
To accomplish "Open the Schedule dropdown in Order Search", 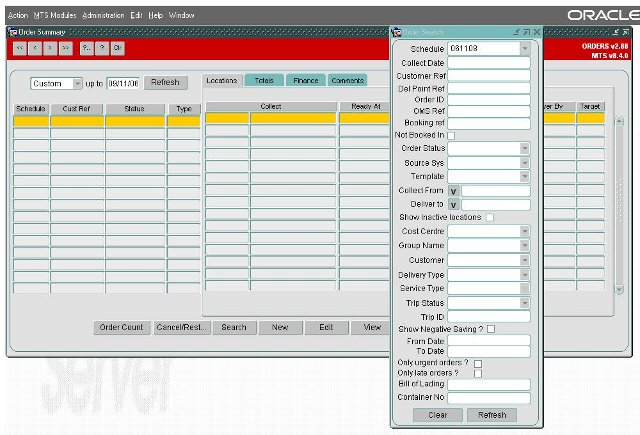I will coord(525,49).
